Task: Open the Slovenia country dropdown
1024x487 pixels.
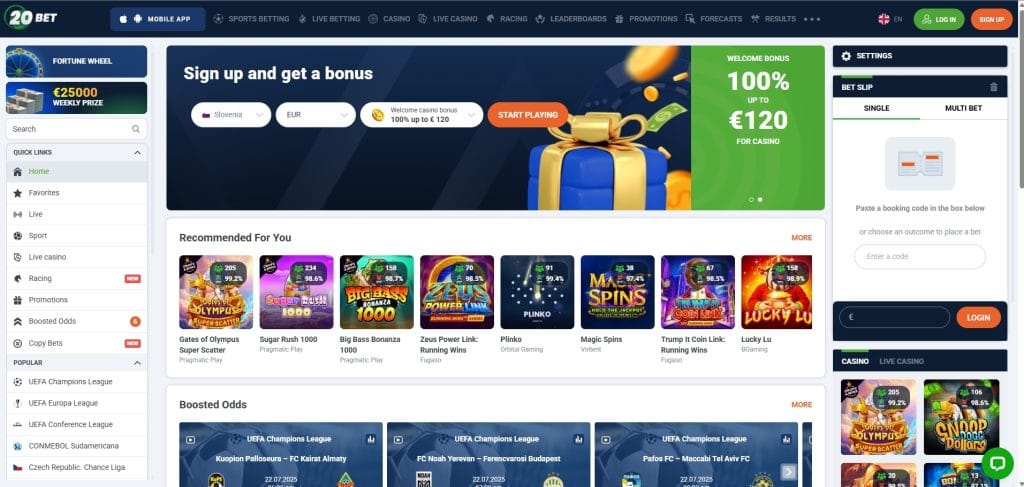Action: coord(231,115)
